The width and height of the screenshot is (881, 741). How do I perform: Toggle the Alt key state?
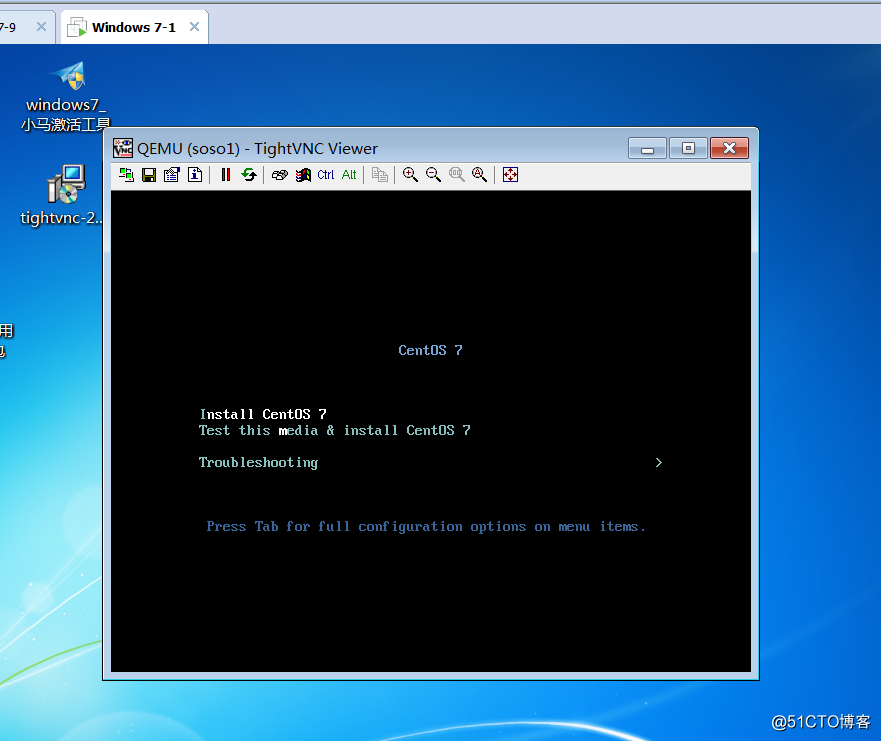(349, 175)
